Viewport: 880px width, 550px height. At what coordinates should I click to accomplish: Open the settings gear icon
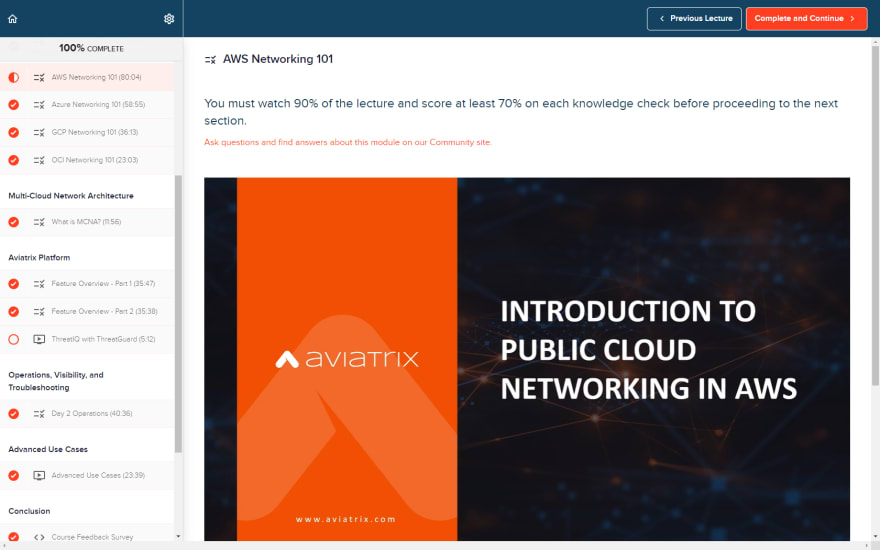coord(169,19)
